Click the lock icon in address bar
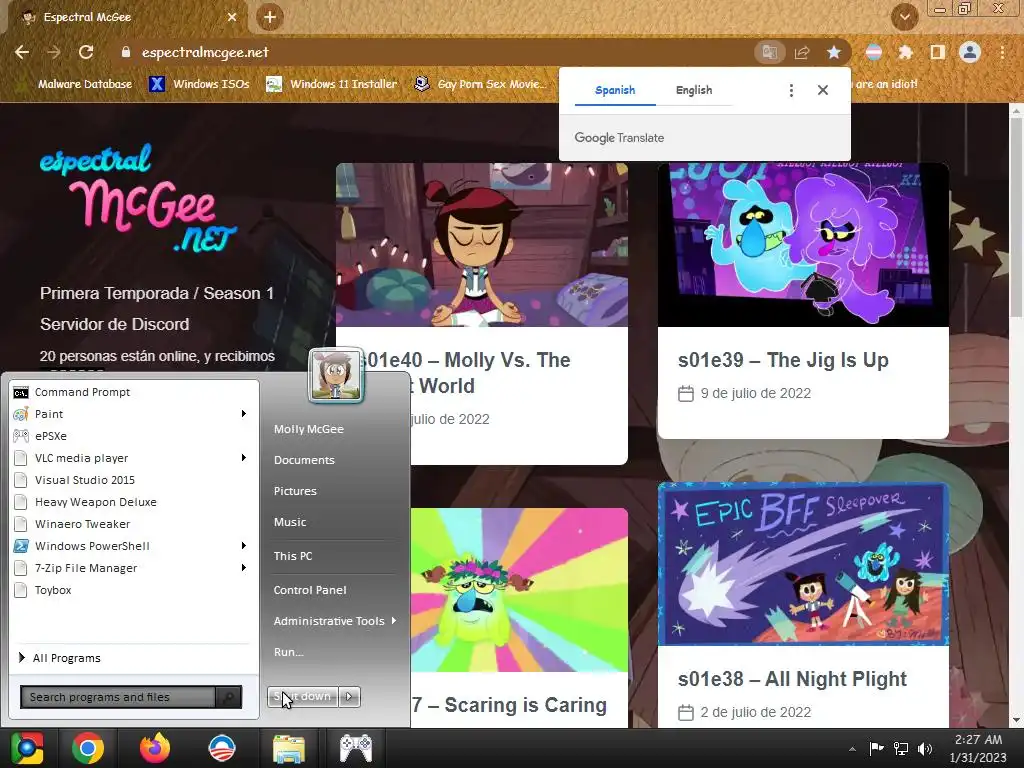The width and height of the screenshot is (1024, 768). (x=126, y=52)
